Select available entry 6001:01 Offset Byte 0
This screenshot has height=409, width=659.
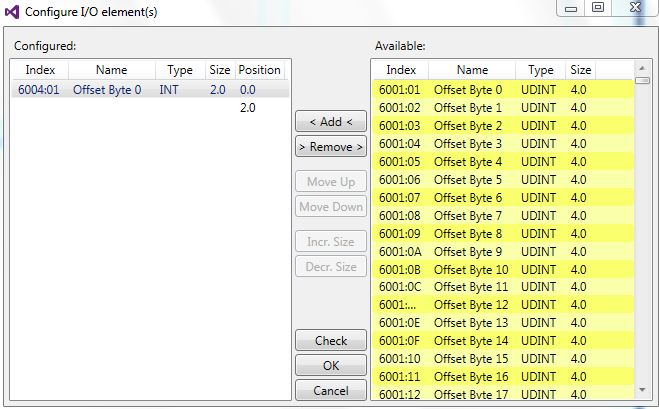(503, 90)
